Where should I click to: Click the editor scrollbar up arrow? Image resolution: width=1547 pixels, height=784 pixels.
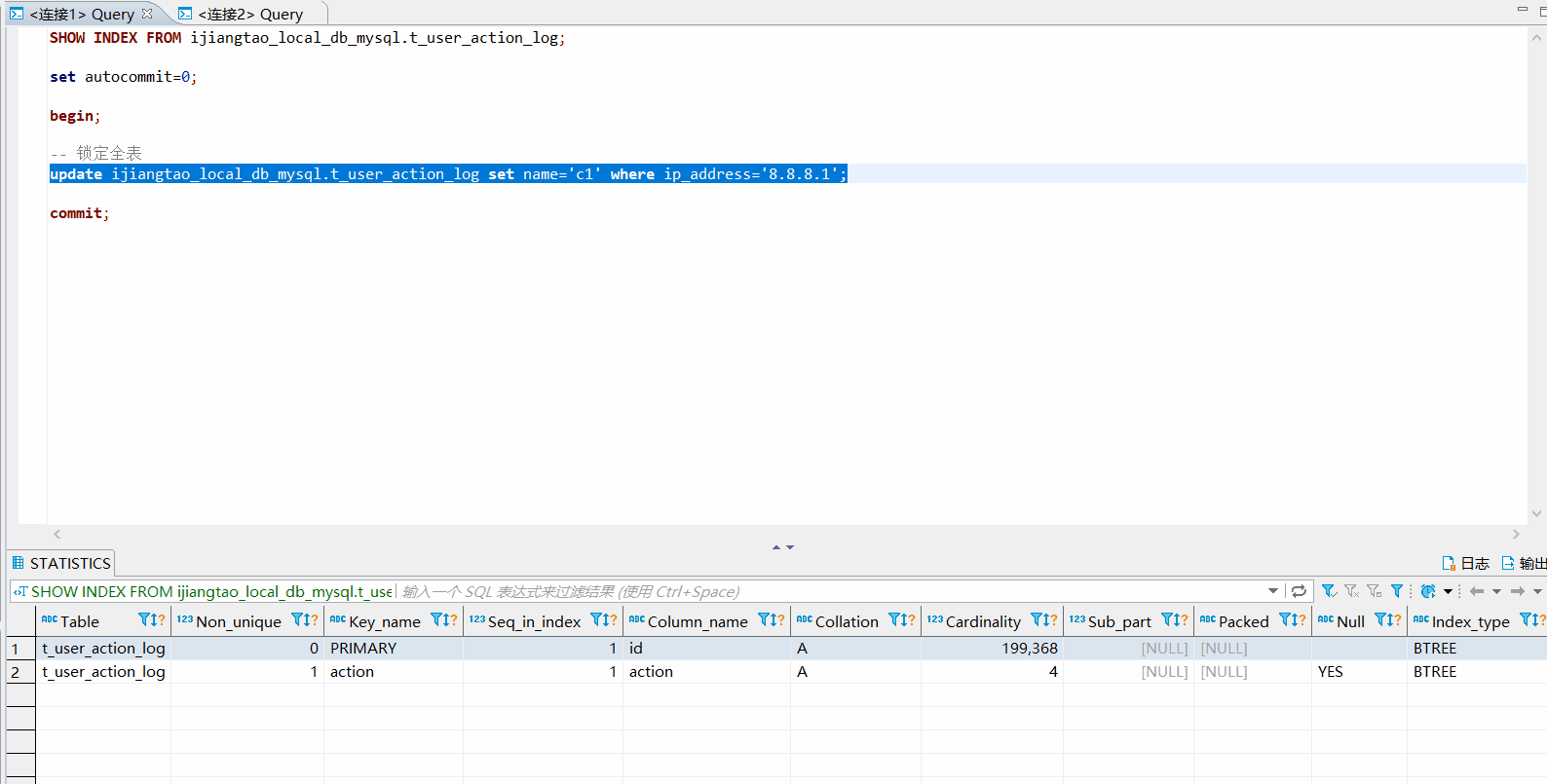1537,37
